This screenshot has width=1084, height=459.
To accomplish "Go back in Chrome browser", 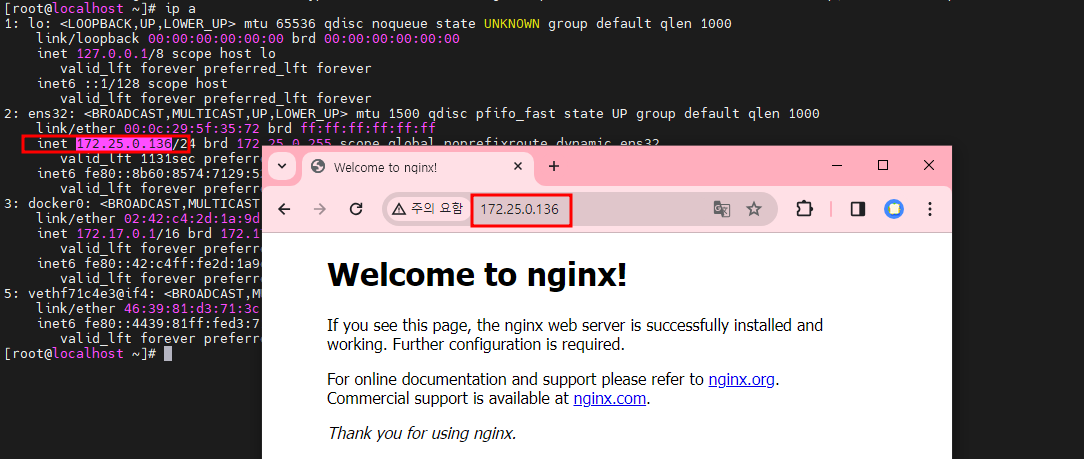I will click(284, 209).
